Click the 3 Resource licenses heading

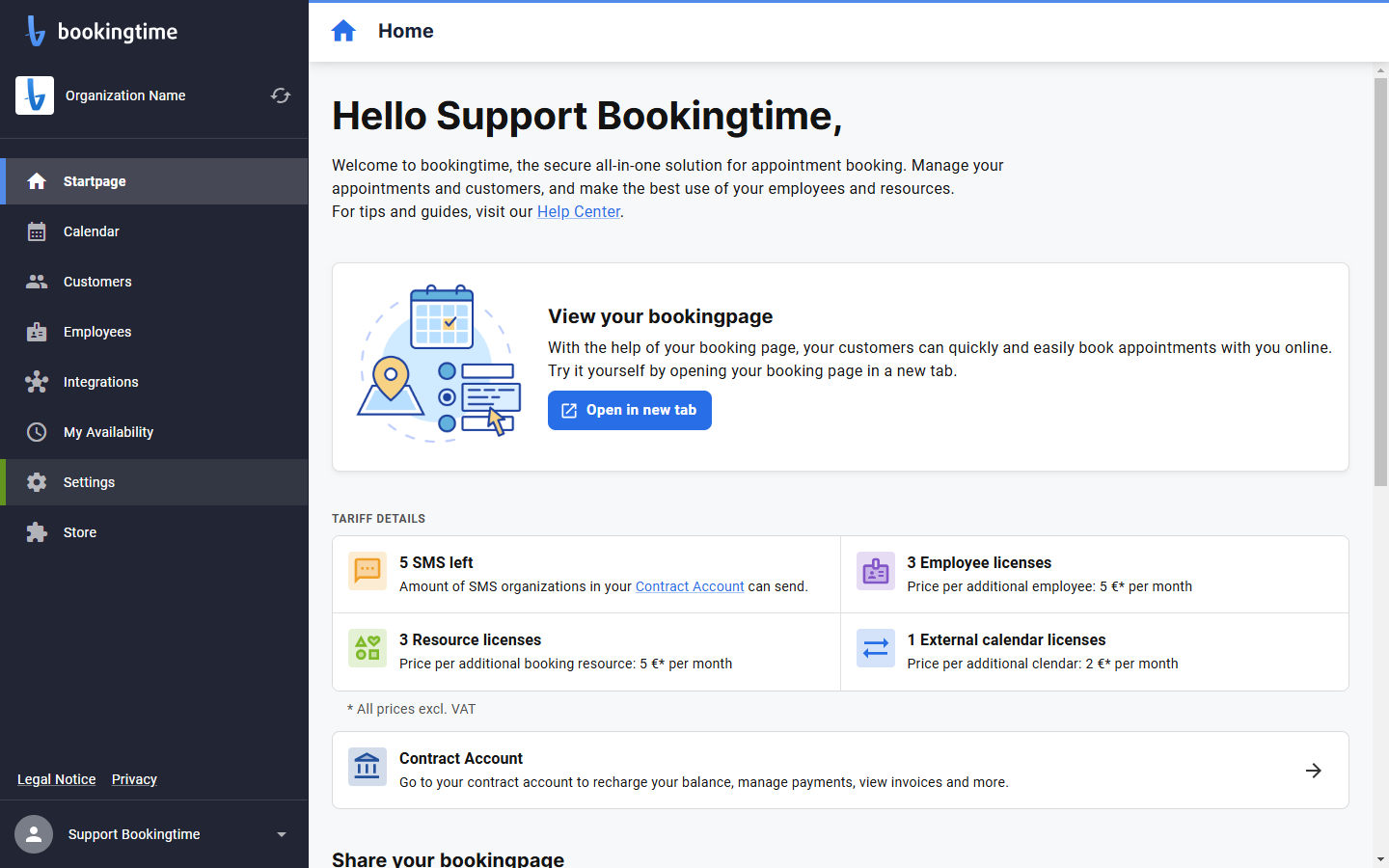(x=470, y=639)
